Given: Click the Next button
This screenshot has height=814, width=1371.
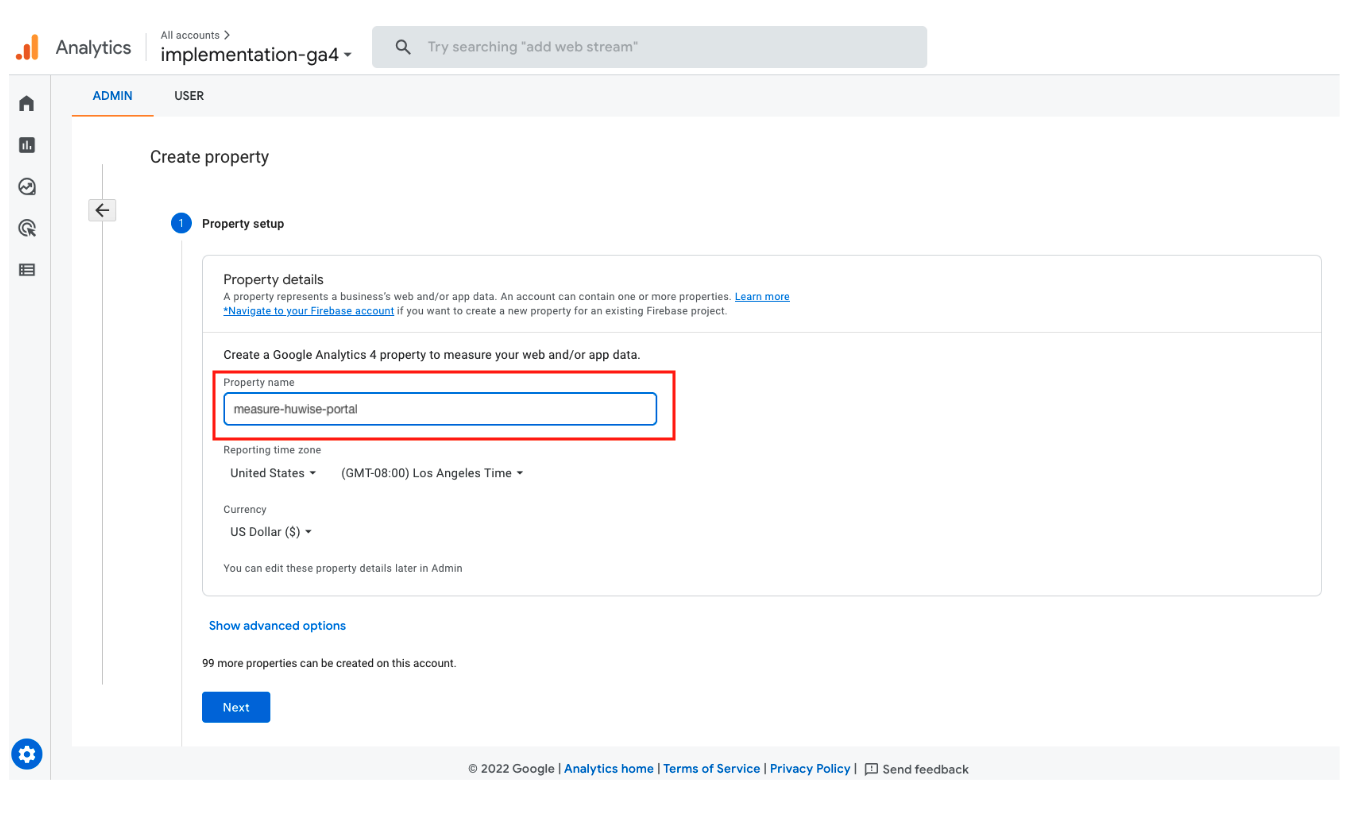Looking at the screenshot, I should pos(236,707).
